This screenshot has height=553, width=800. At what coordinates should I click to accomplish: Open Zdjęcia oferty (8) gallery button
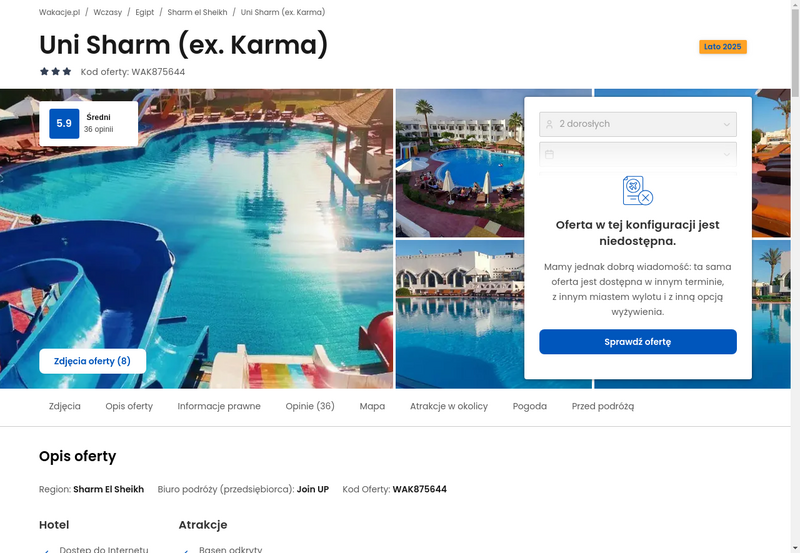click(93, 361)
